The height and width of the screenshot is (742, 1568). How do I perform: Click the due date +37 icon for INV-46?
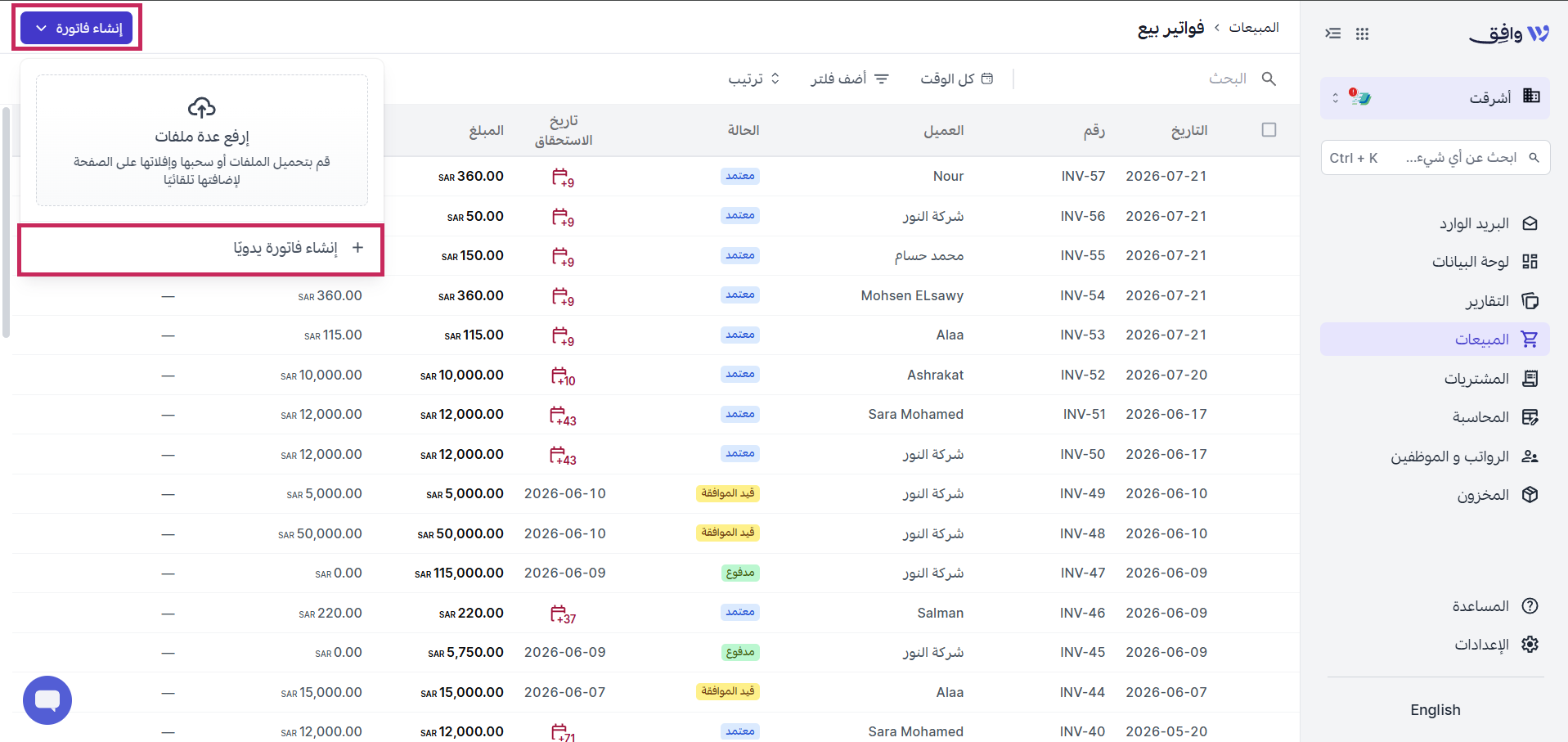coord(563,614)
